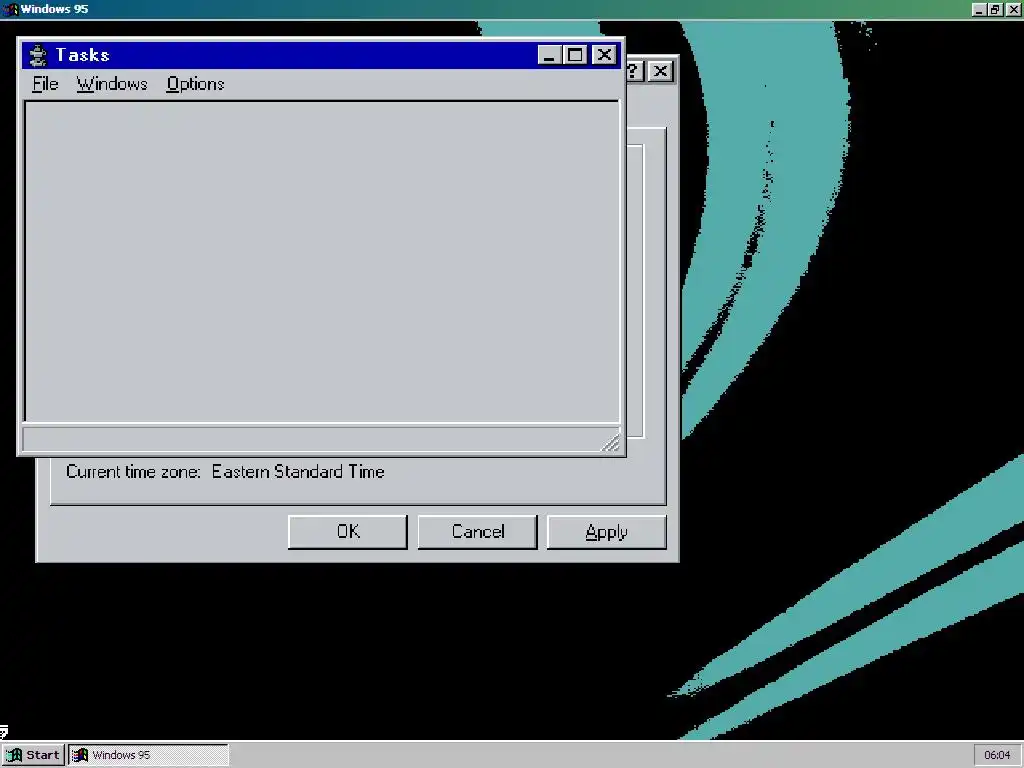Restore the outer Windows 95 window

pos(995,9)
